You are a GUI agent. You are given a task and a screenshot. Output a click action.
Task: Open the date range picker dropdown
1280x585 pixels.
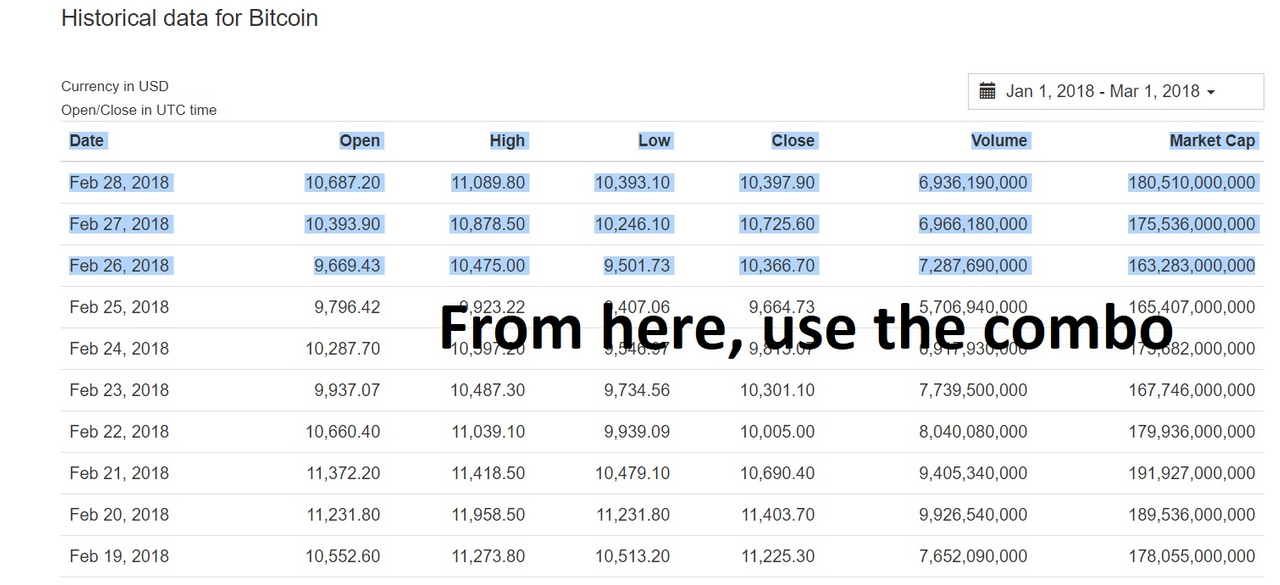click(x=1116, y=91)
